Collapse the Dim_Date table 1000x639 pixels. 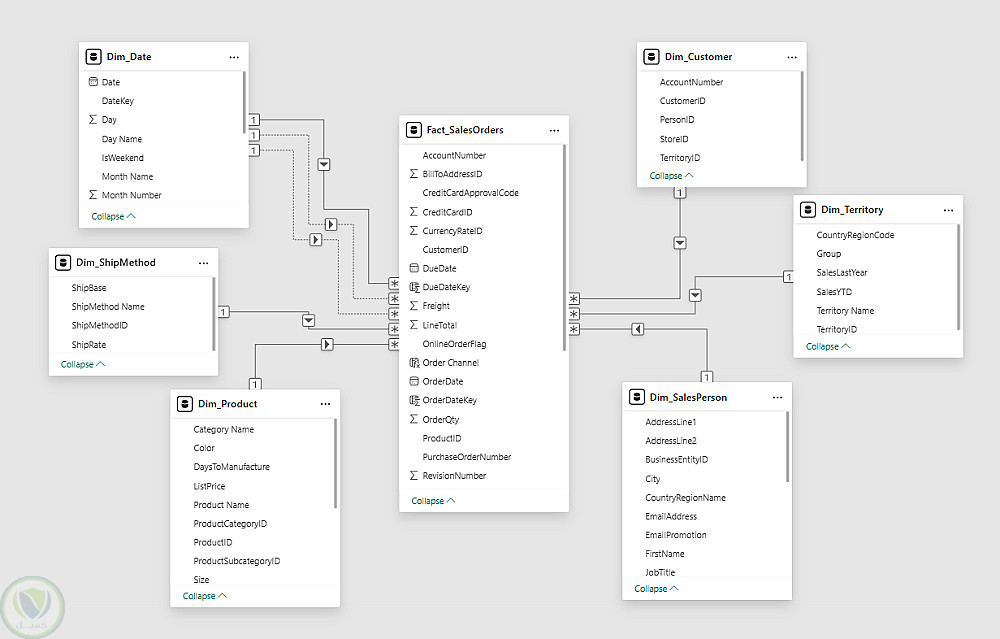click(x=113, y=216)
